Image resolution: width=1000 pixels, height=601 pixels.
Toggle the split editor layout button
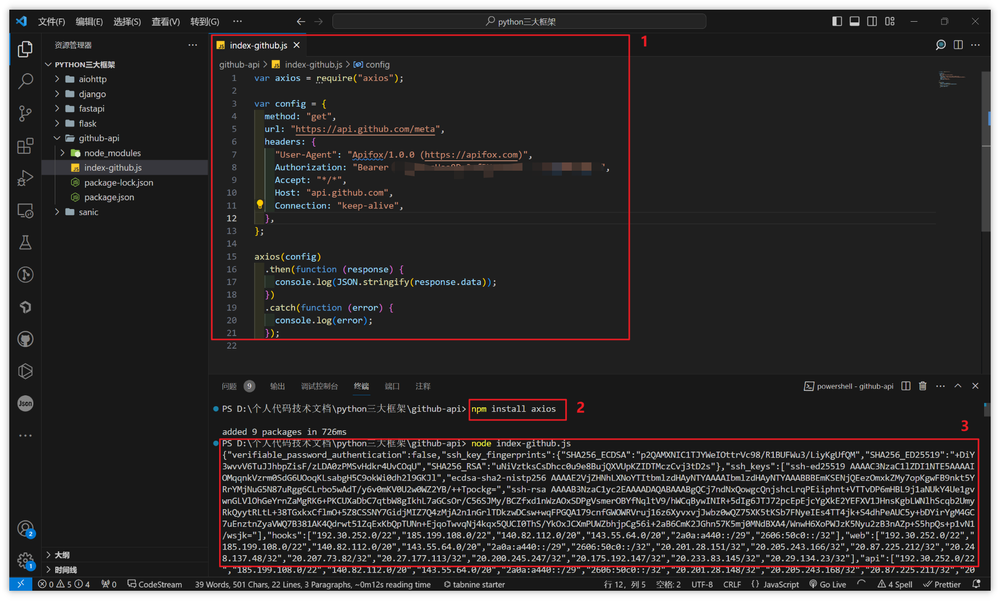(x=958, y=45)
